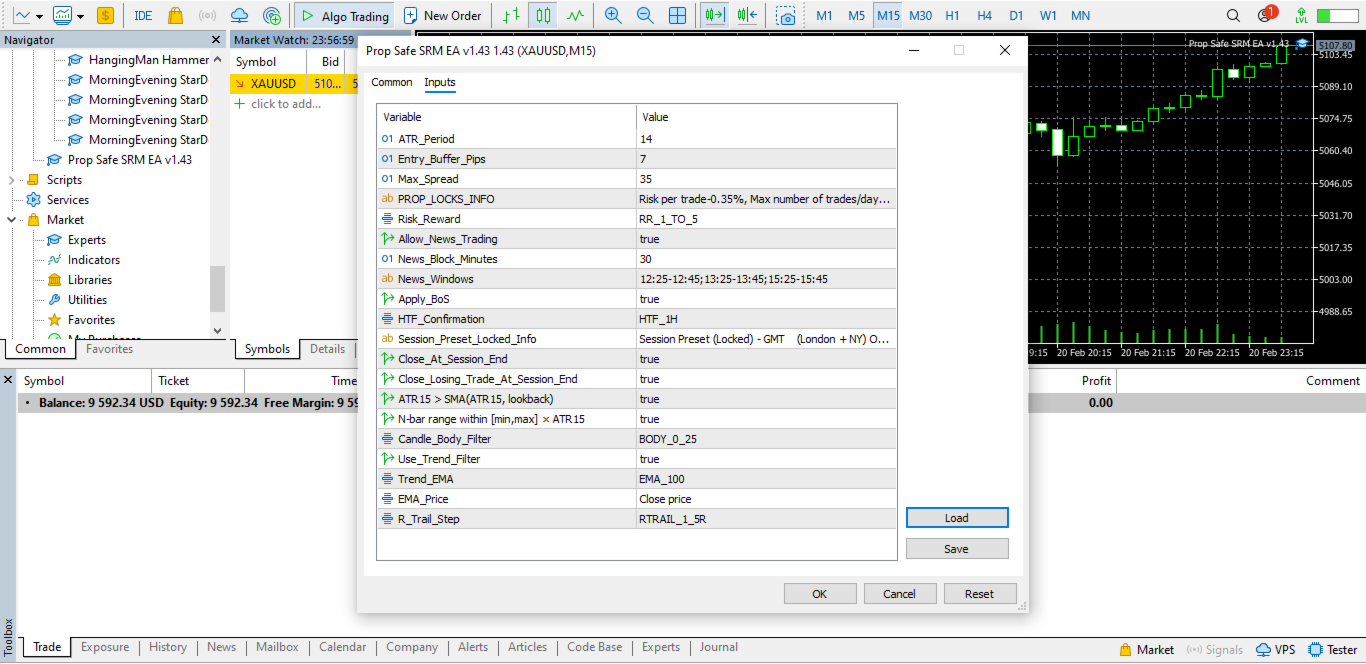Click the chart type line icon at toolbar start
This screenshot has height=664, width=1366.
(x=22, y=16)
